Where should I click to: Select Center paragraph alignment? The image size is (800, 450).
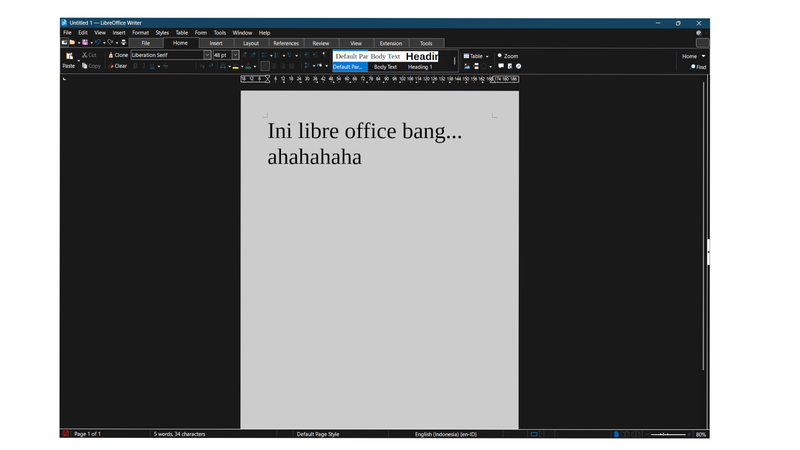(274, 66)
